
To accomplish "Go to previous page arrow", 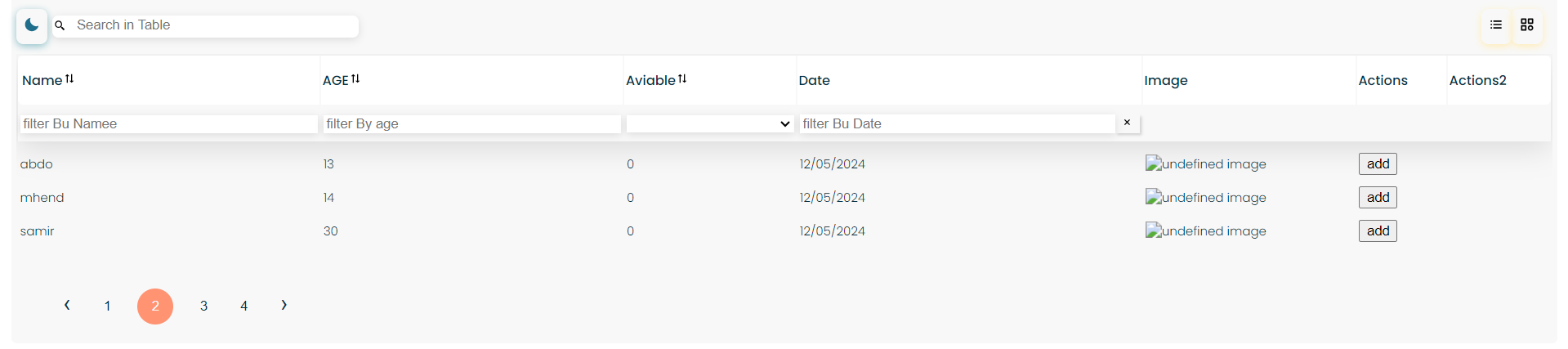I will coord(67,306).
